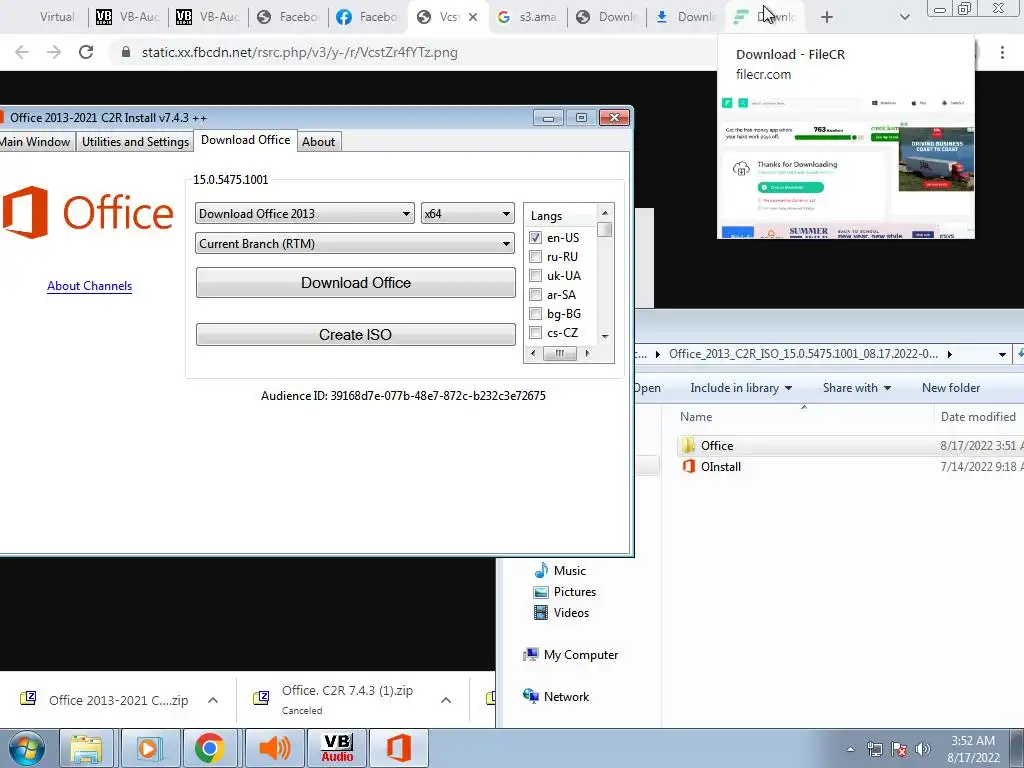
Task: Expand address path arrow after Office_2013_C2R_ISO folder
Action: point(950,354)
